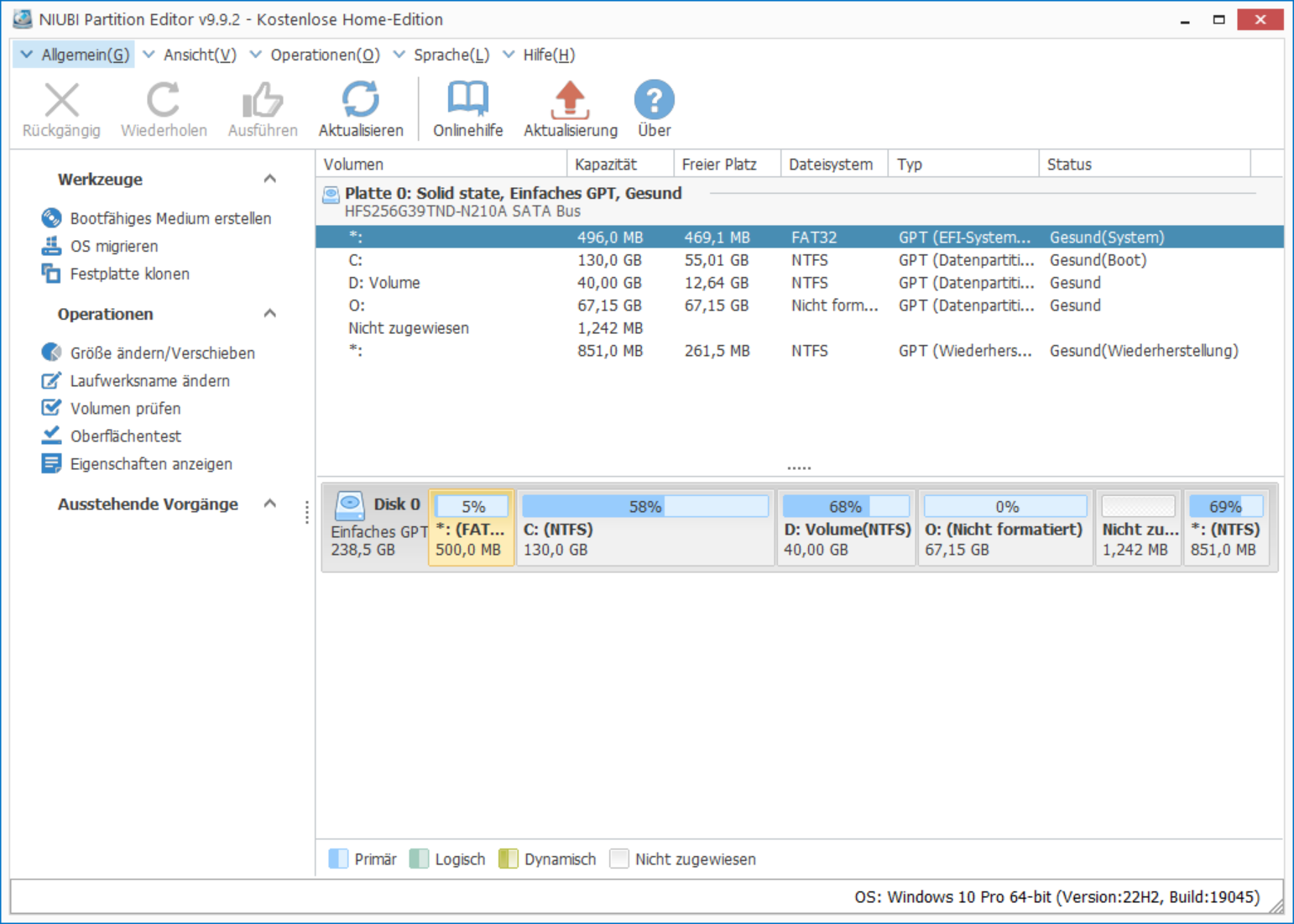Click the Festplatte klonen icon

(51, 274)
